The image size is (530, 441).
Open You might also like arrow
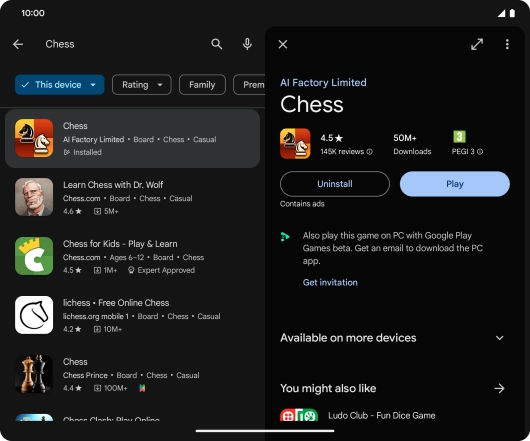point(500,389)
